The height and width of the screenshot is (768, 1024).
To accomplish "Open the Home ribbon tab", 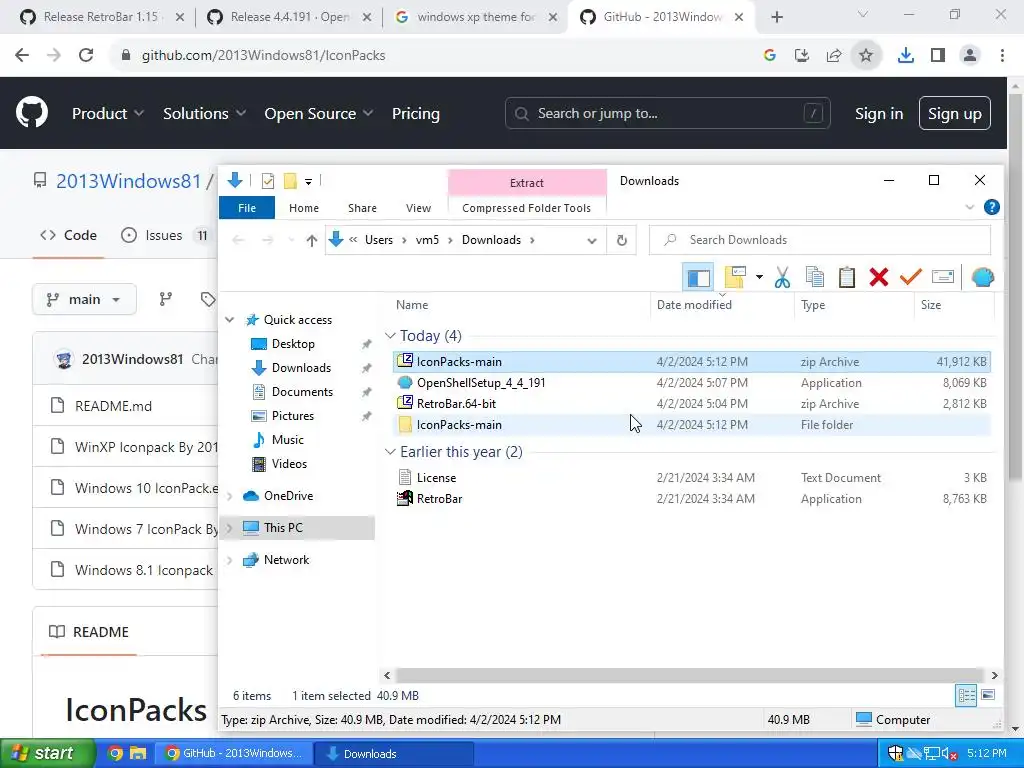I will [x=304, y=208].
